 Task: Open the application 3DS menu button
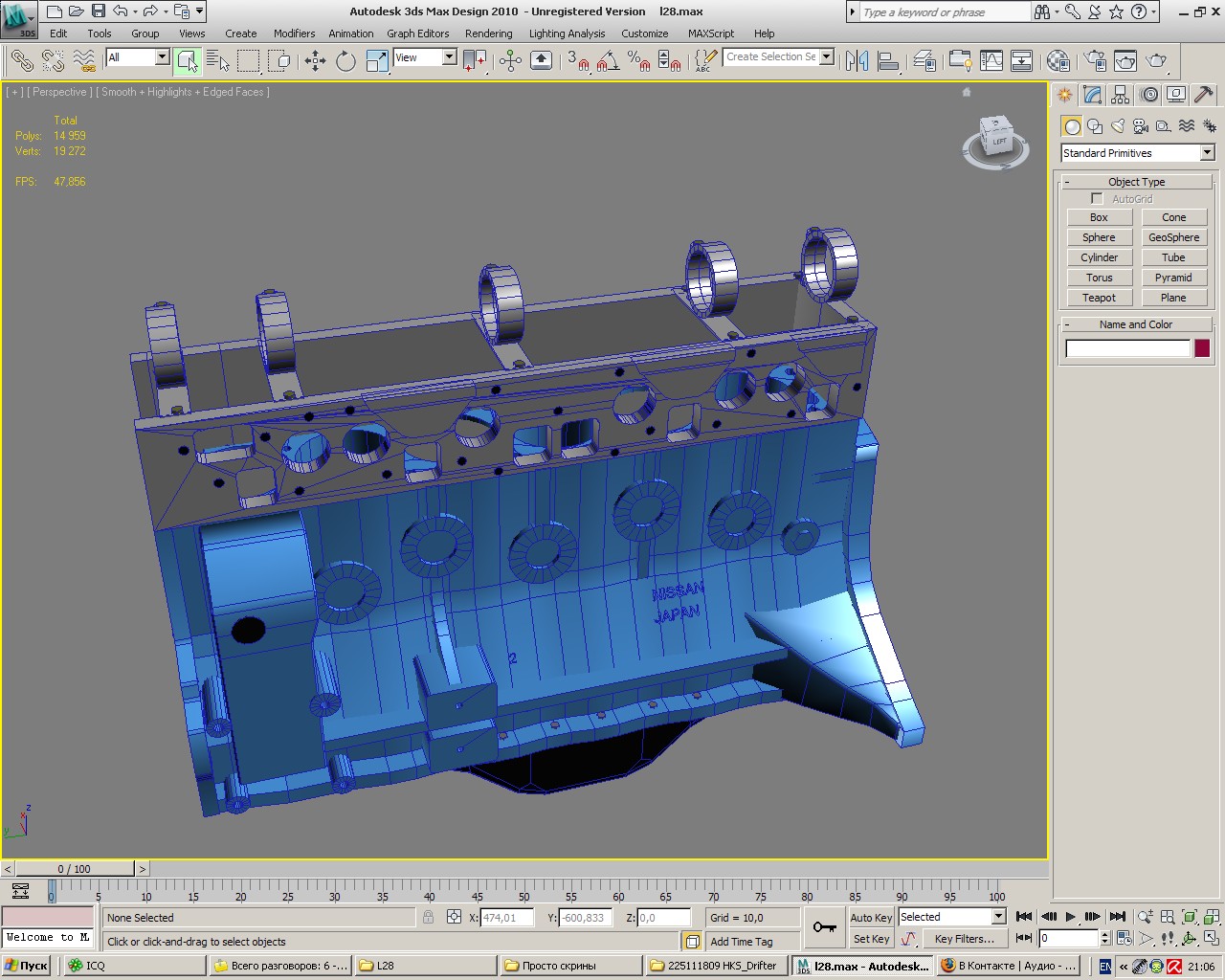(19, 19)
